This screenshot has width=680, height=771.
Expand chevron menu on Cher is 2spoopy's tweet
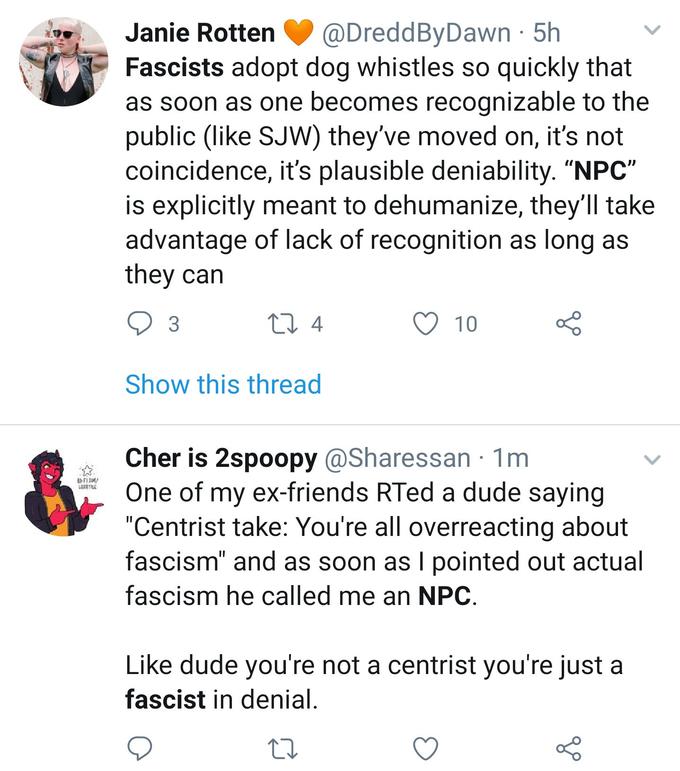click(x=653, y=460)
